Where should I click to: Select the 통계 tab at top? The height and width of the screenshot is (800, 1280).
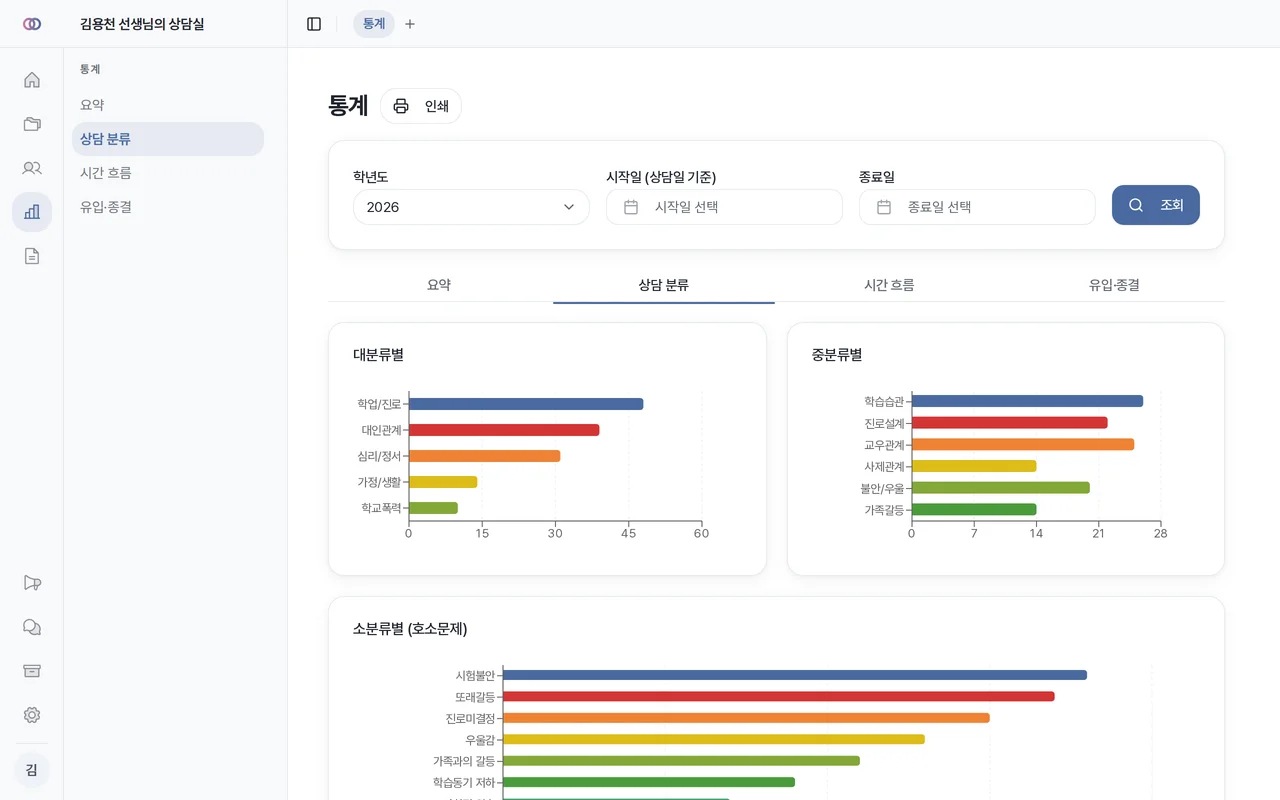click(374, 24)
